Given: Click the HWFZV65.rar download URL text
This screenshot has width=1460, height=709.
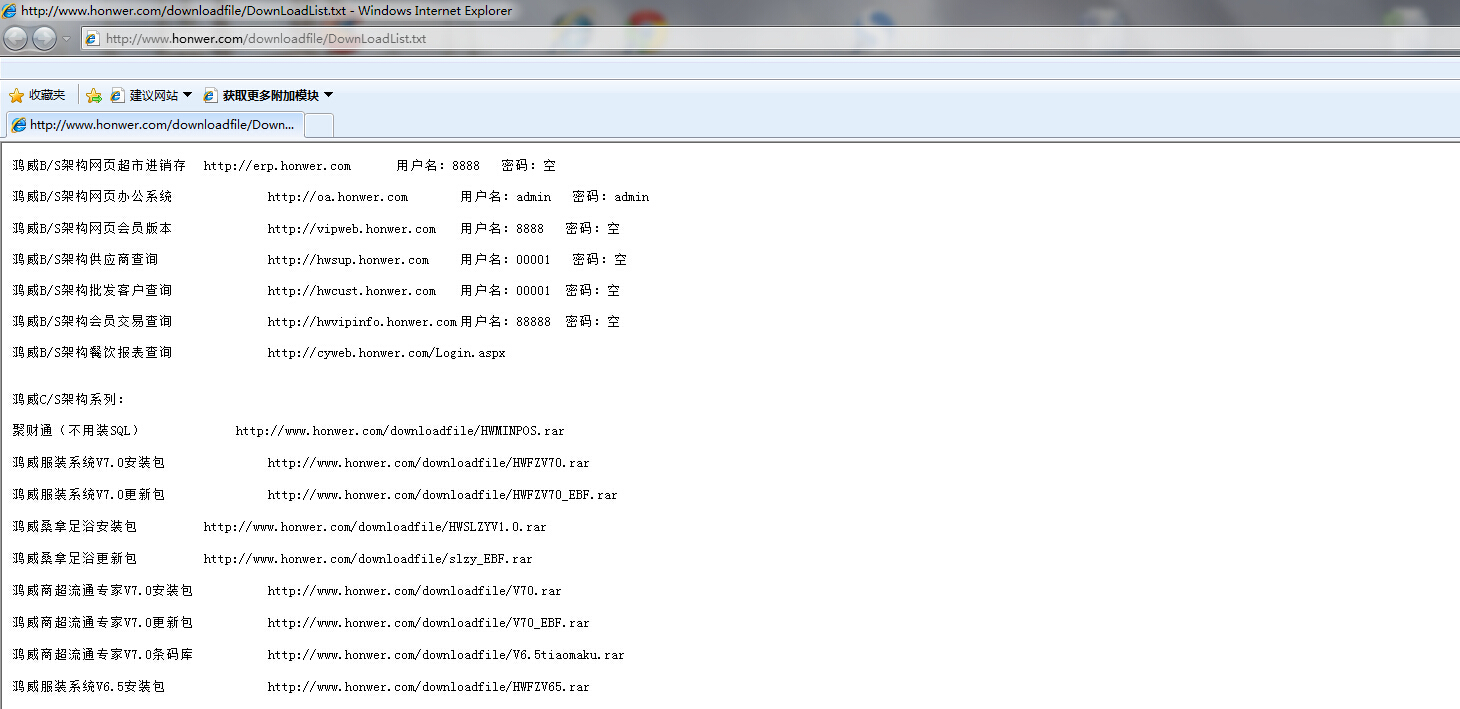Looking at the screenshot, I should pos(428,687).
